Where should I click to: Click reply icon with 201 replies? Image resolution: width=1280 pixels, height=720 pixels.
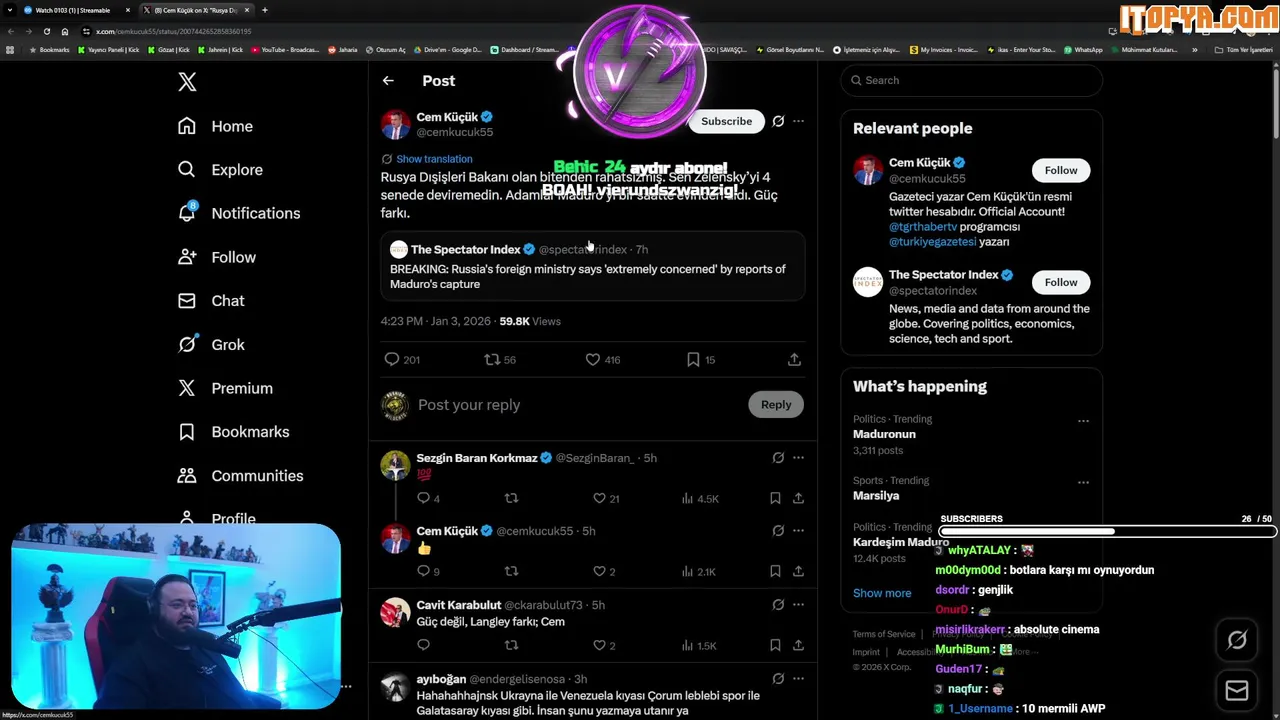point(392,359)
